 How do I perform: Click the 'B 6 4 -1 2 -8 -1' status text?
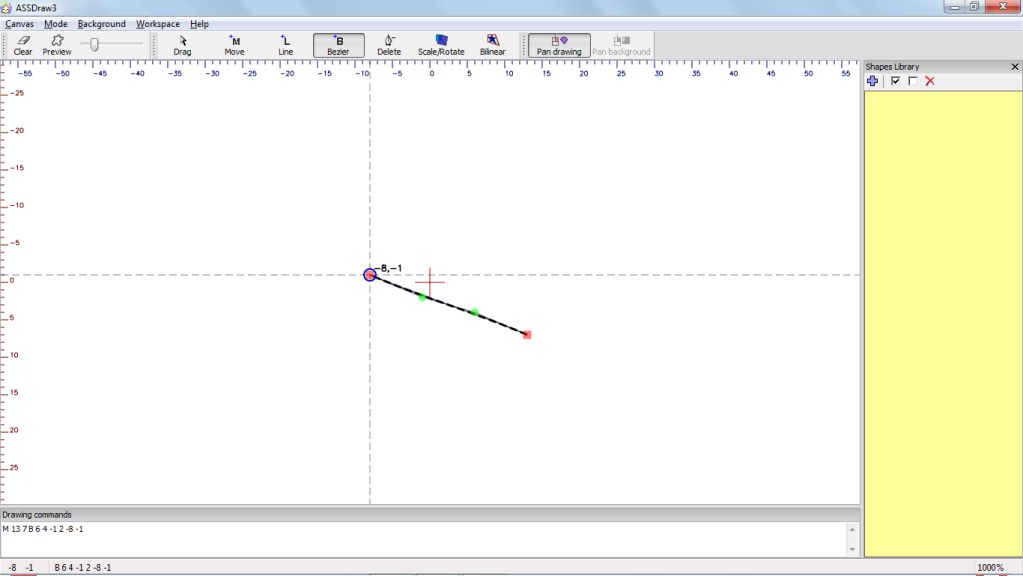point(83,568)
